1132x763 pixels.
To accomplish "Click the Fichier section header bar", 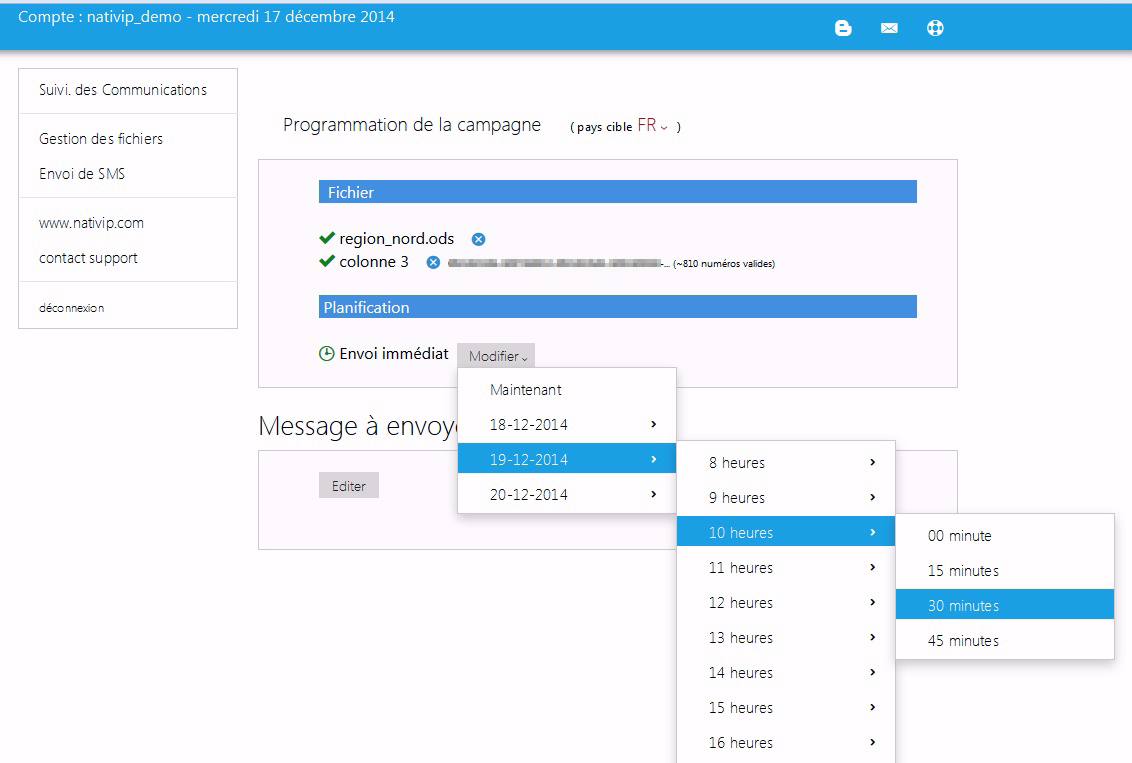I will point(618,192).
